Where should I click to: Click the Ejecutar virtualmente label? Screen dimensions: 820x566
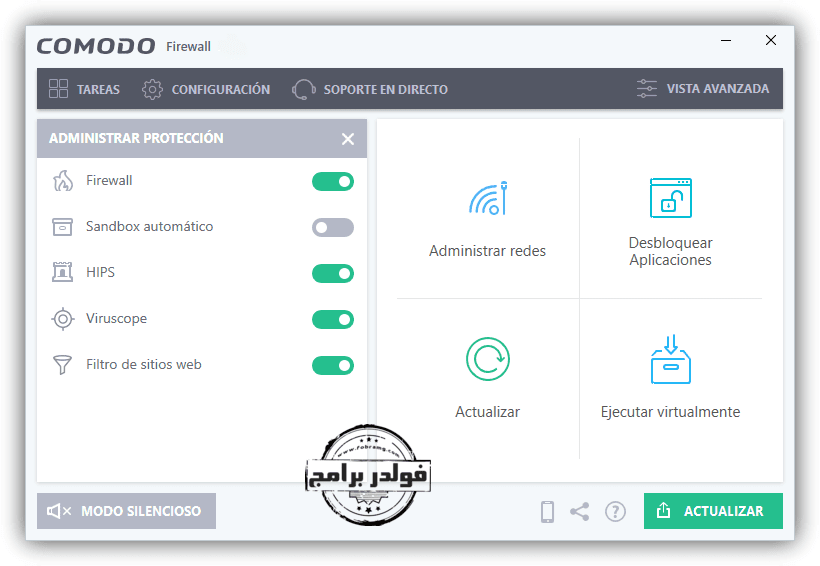coord(670,412)
